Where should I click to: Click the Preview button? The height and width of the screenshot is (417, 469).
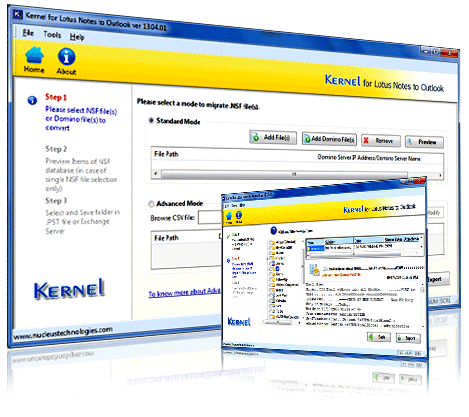[x=424, y=142]
